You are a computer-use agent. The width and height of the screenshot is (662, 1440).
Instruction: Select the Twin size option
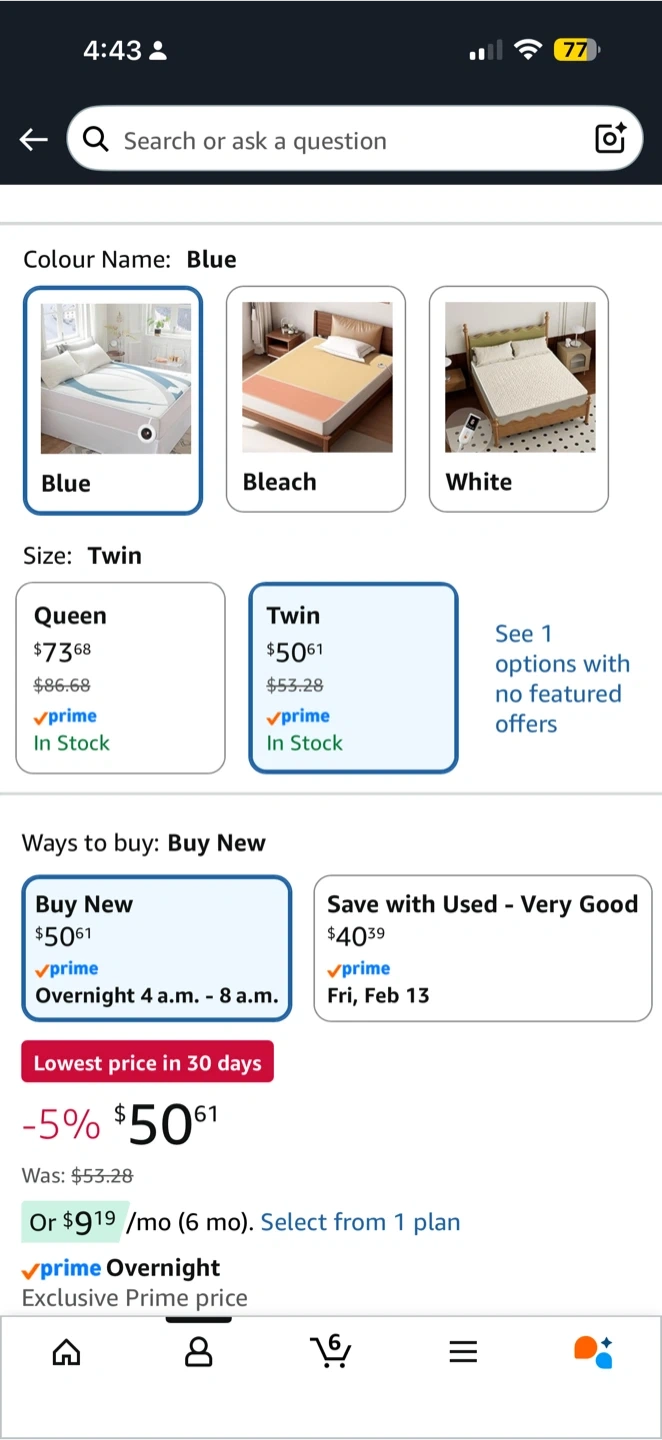[x=353, y=678]
